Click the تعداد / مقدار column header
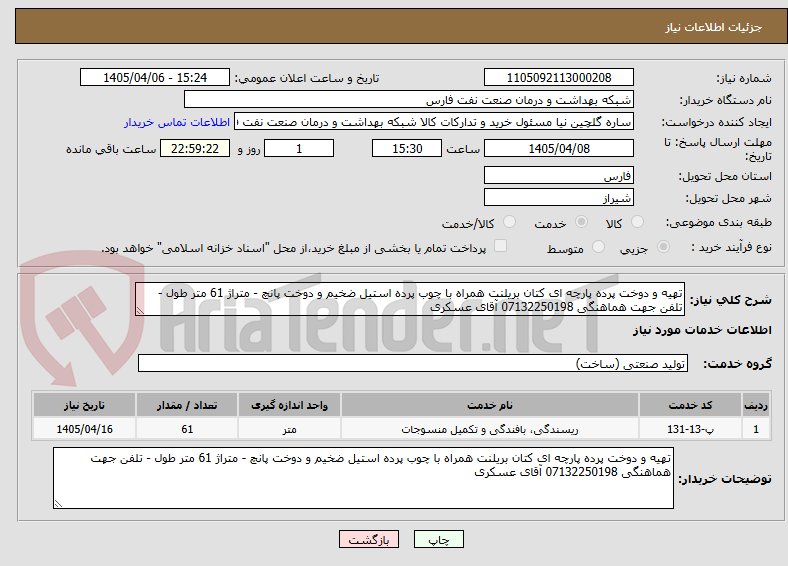Screen dimensions: 788x566 (x=187, y=405)
